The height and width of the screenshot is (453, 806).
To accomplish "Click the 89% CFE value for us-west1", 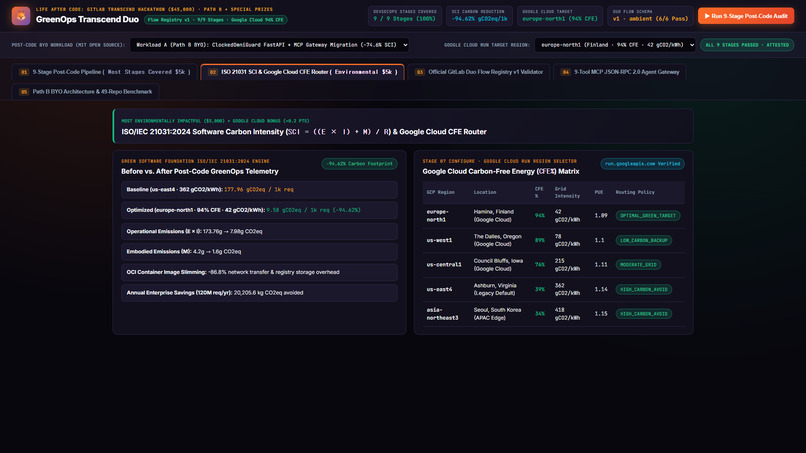I will pos(539,240).
